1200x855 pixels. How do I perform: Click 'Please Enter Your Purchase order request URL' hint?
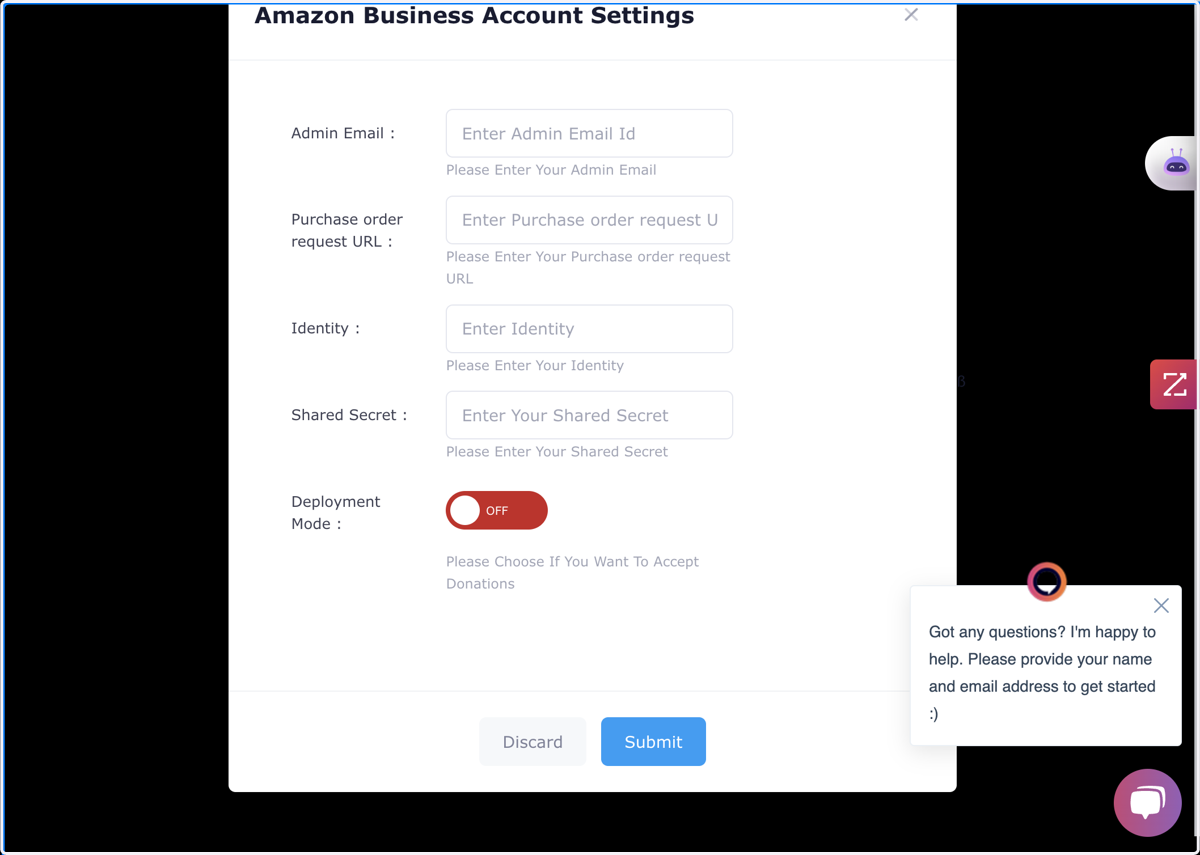coord(588,268)
